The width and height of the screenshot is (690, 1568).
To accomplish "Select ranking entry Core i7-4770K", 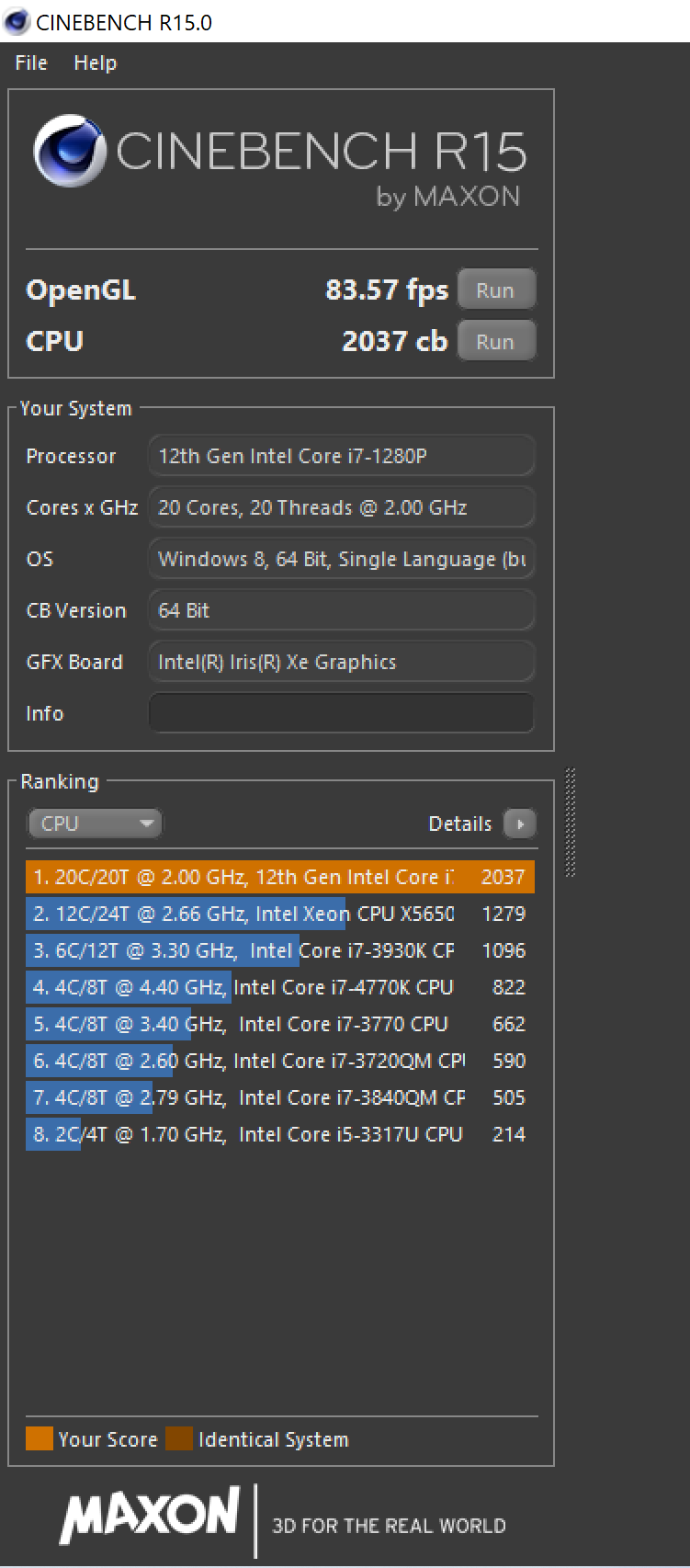I will coord(280,987).
